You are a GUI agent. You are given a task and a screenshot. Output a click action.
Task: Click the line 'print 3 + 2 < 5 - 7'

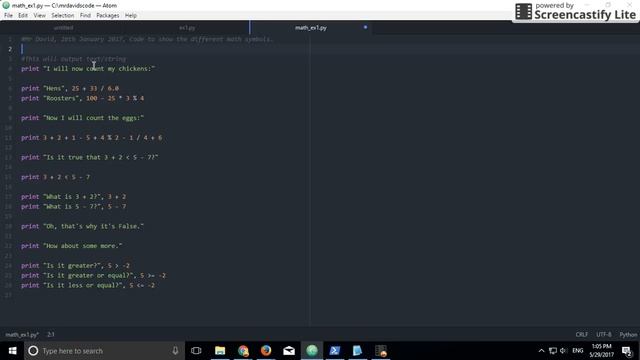[56, 177]
